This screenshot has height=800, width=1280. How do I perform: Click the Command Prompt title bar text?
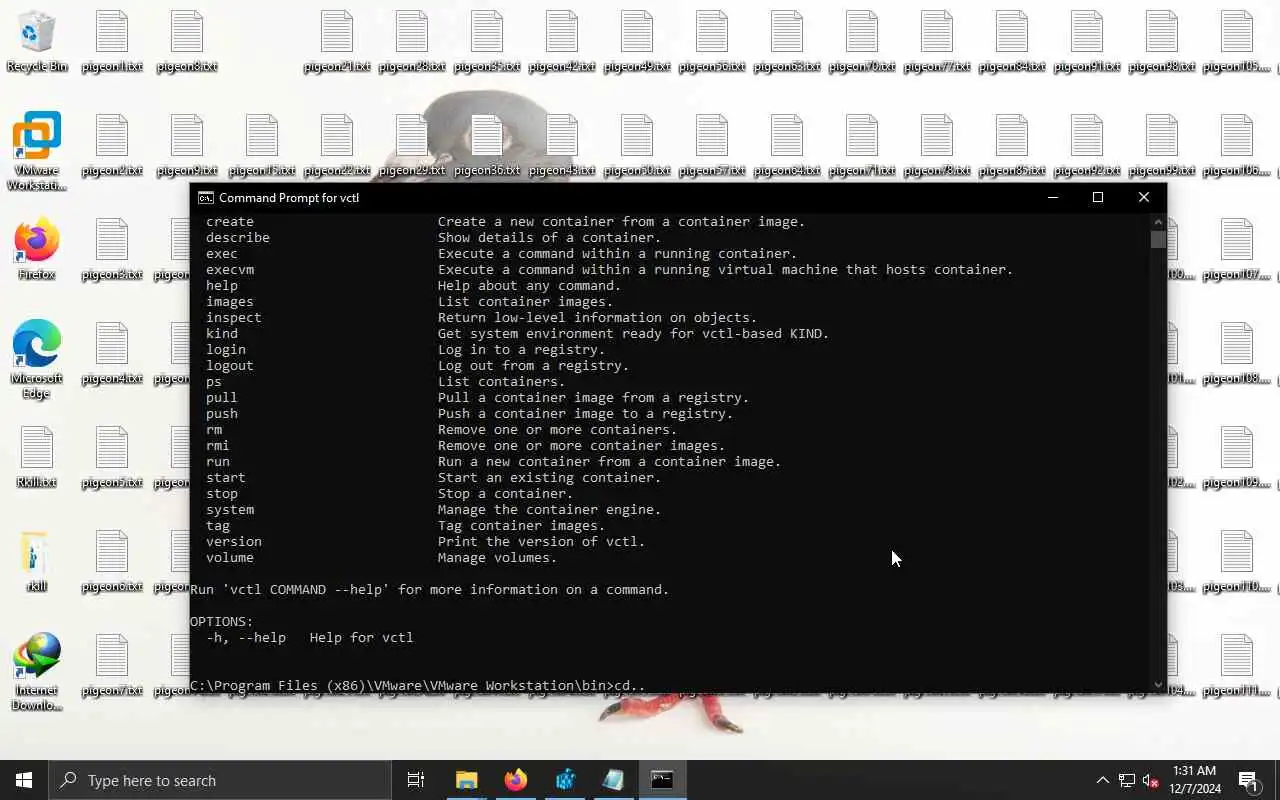(289, 198)
